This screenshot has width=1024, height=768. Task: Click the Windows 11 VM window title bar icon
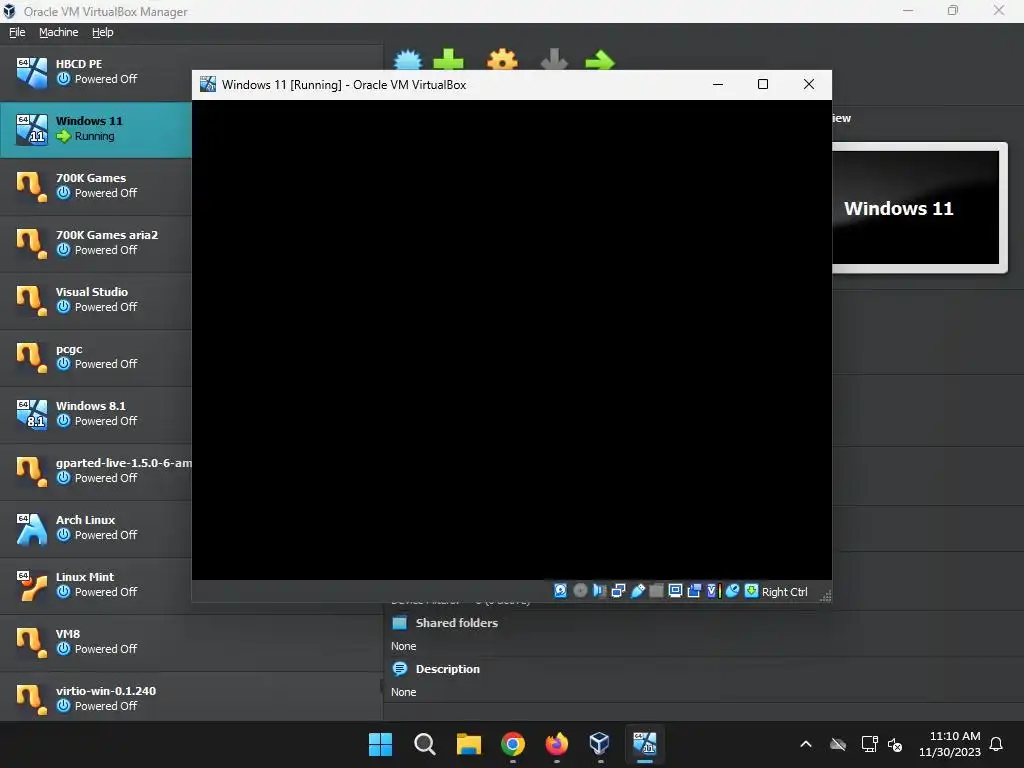click(208, 84)
